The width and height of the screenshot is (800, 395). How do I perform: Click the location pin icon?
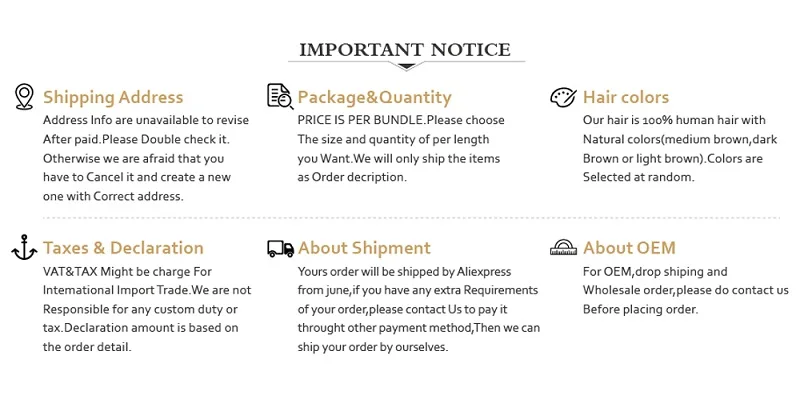pyautogui.click(x=24, y=96)
